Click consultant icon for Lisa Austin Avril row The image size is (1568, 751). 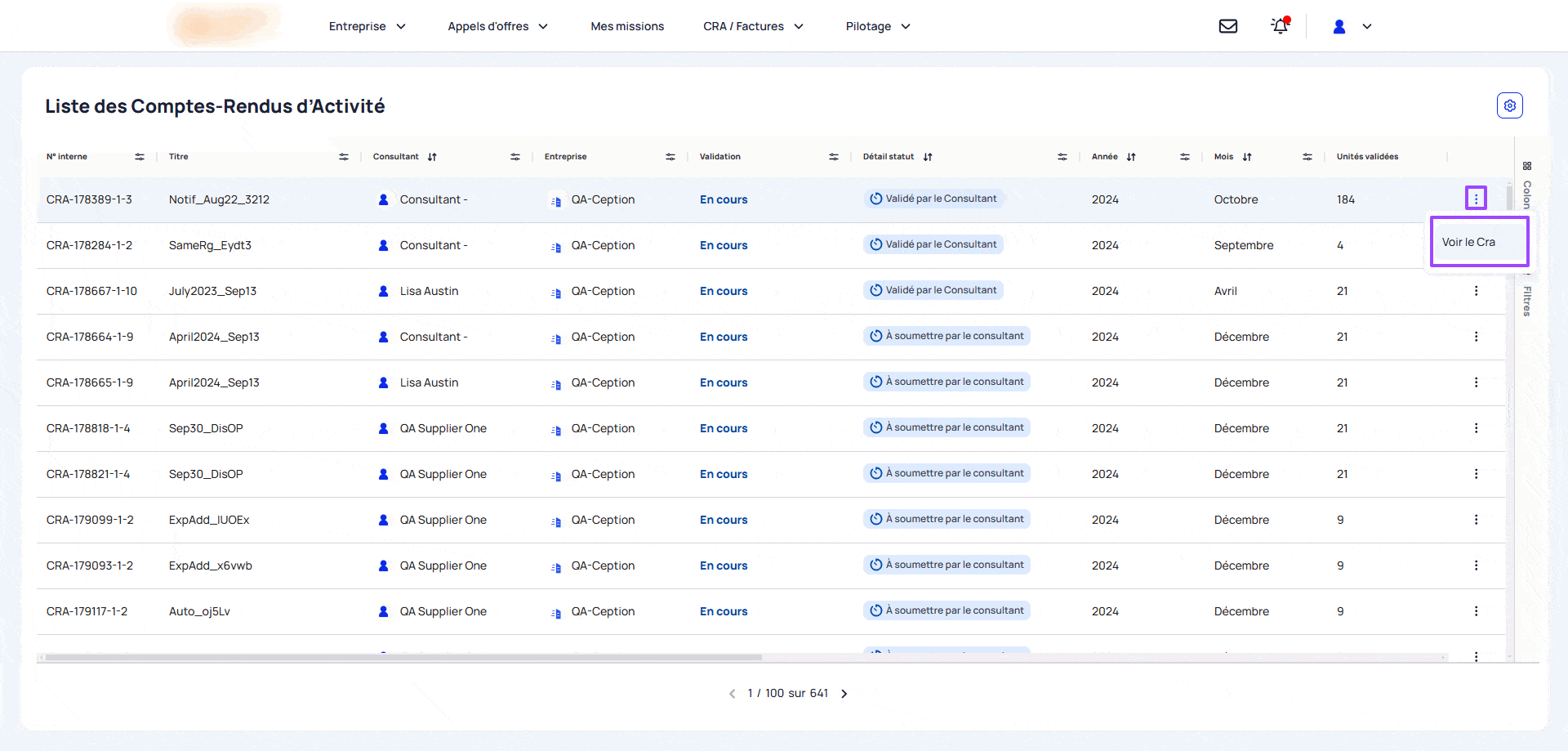pyautogui.click(x=383, y=291)
